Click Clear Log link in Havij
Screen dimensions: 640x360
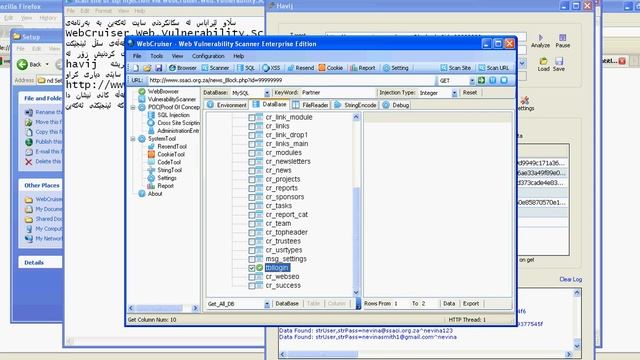click(x=571, y=279)
